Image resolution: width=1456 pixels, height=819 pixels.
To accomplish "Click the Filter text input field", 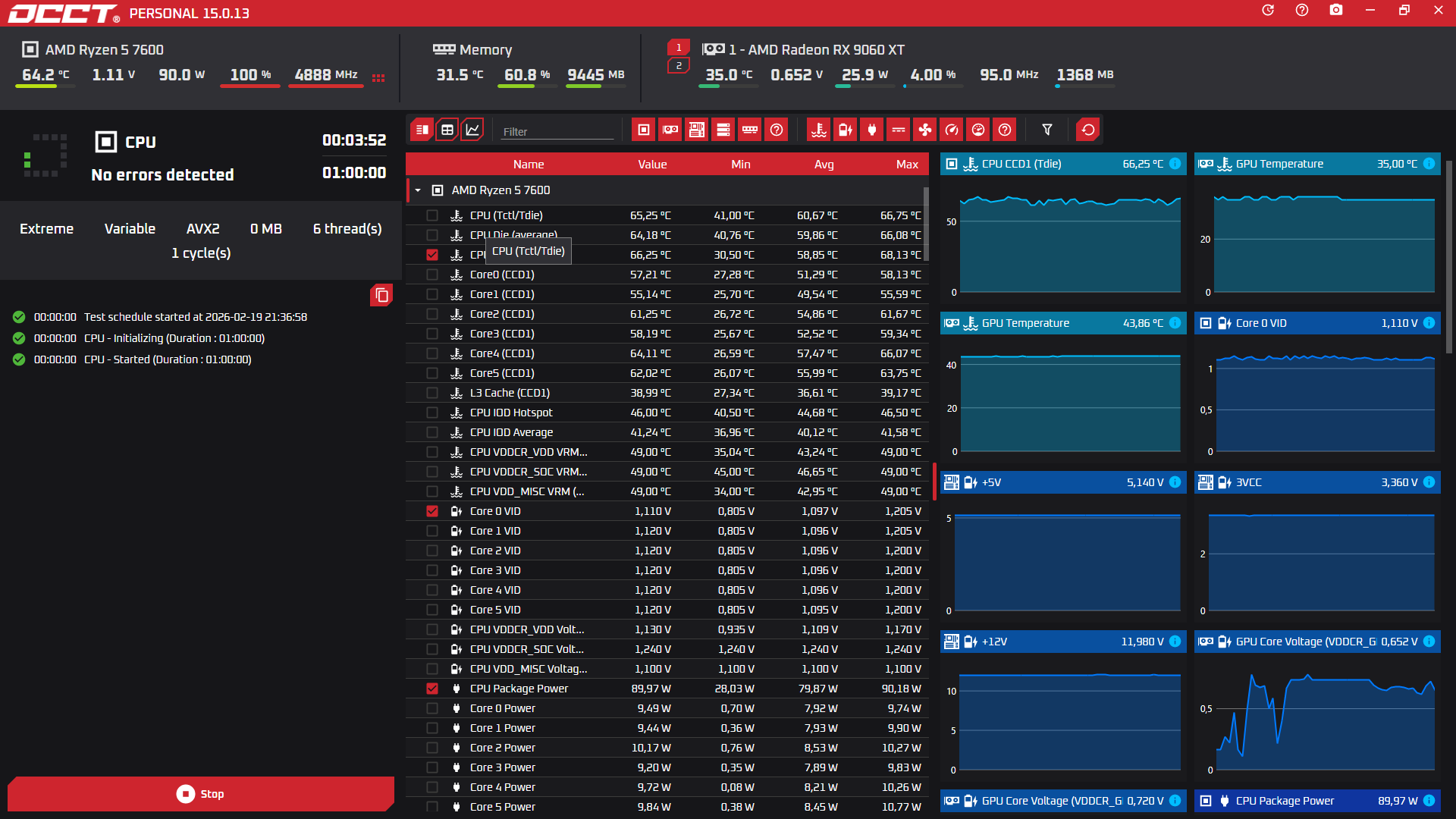I will 557,131.
